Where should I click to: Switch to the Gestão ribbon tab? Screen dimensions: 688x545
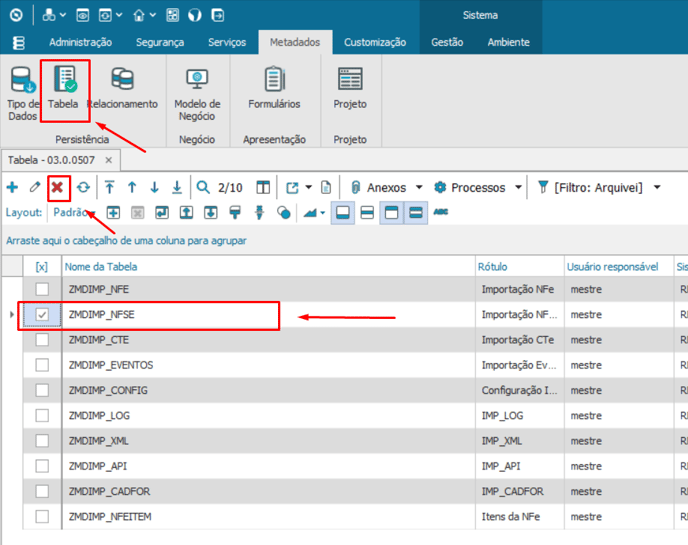tap(447, 43)
